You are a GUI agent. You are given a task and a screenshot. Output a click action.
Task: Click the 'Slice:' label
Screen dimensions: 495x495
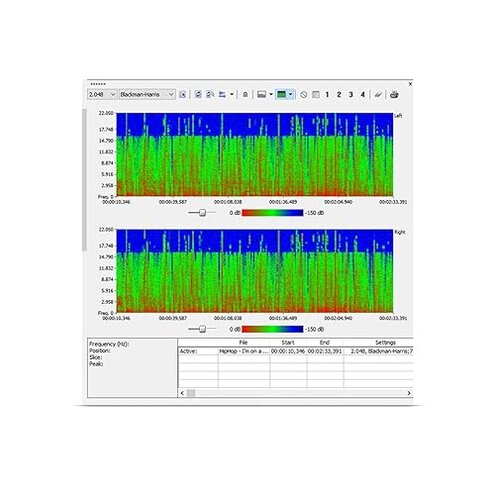coord(95,357)
